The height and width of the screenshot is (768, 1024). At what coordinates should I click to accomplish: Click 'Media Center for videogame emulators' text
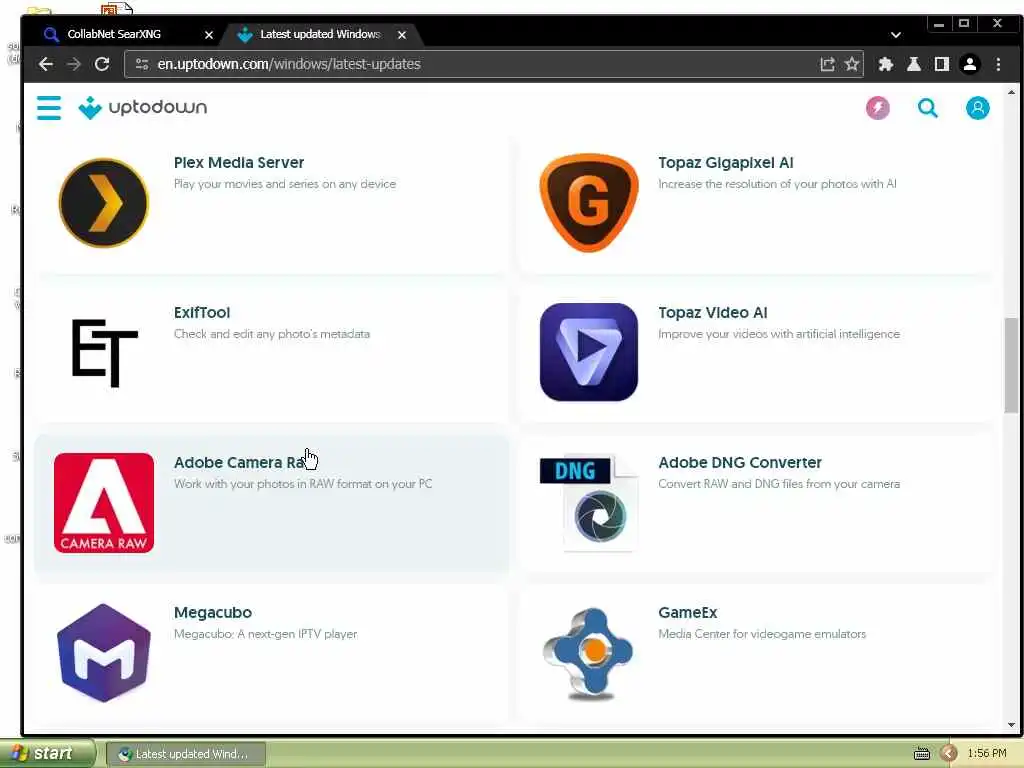[x=762, y=634]
